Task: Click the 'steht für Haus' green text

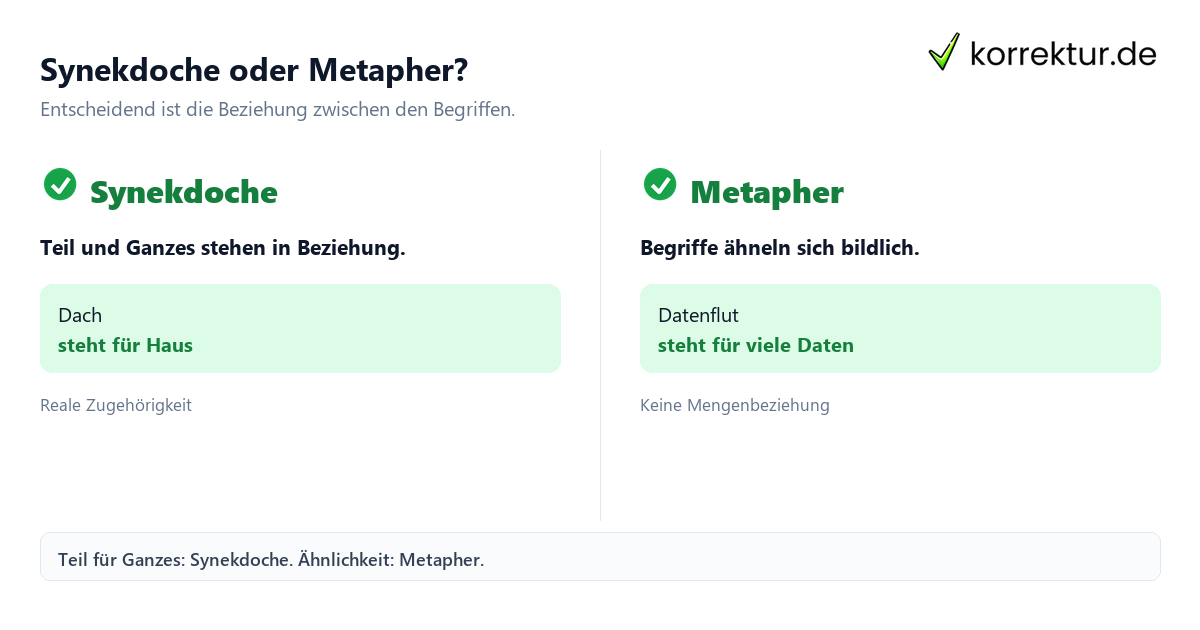Action: [x=125, y=346]
